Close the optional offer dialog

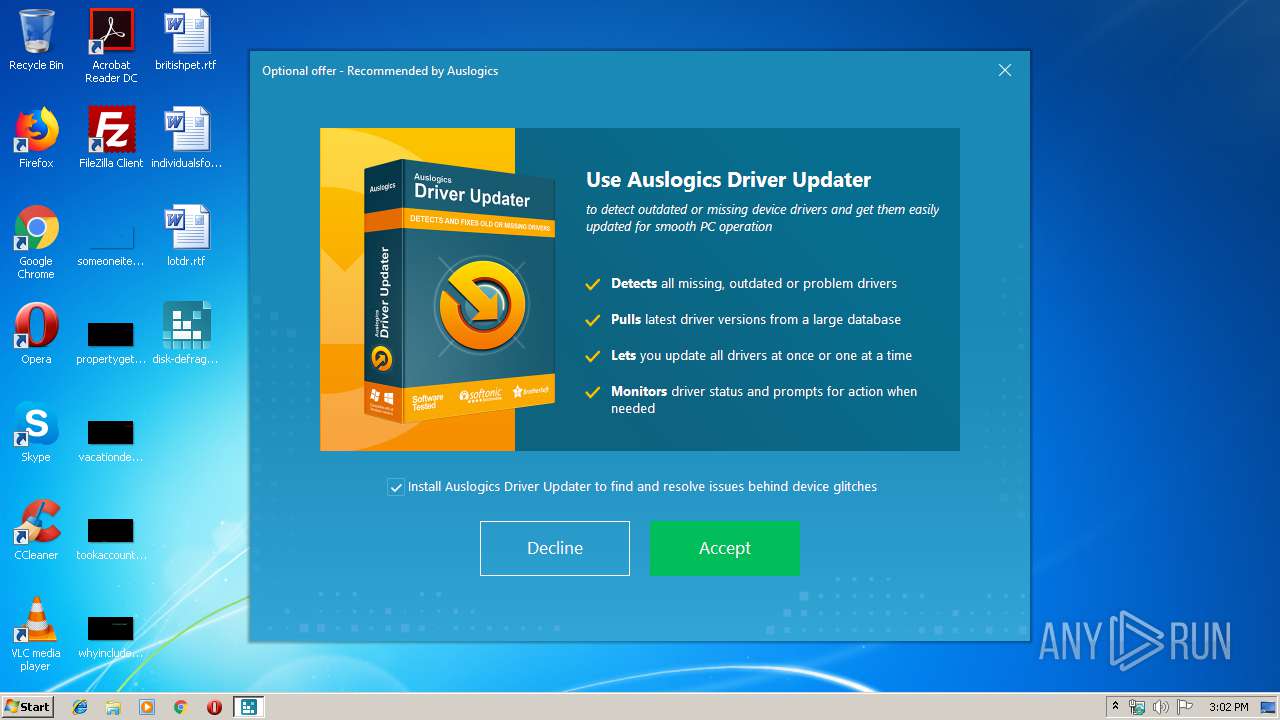(1005, 70)
